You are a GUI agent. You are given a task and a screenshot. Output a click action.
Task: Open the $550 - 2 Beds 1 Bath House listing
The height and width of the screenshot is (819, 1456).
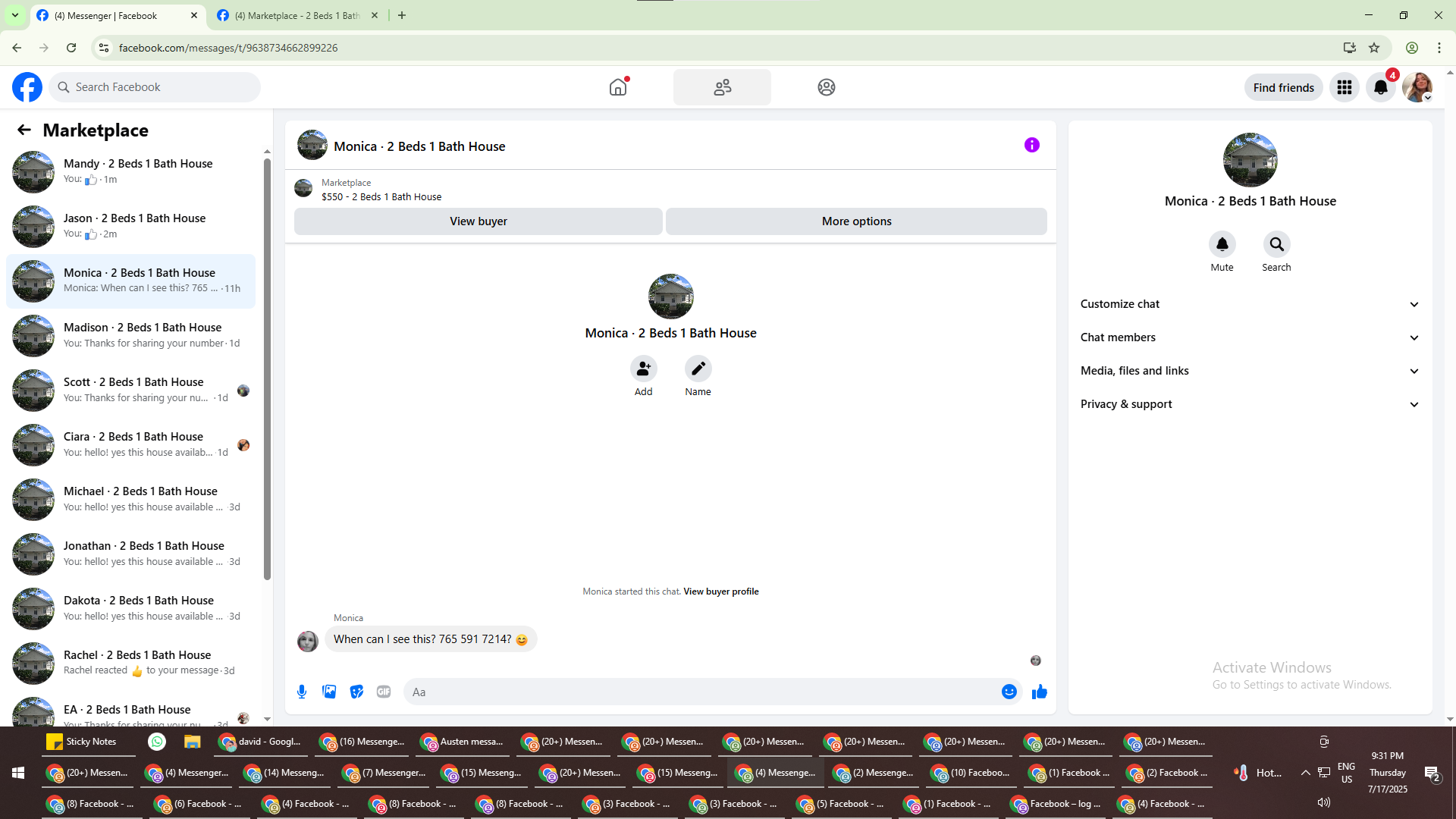point(381,196)
